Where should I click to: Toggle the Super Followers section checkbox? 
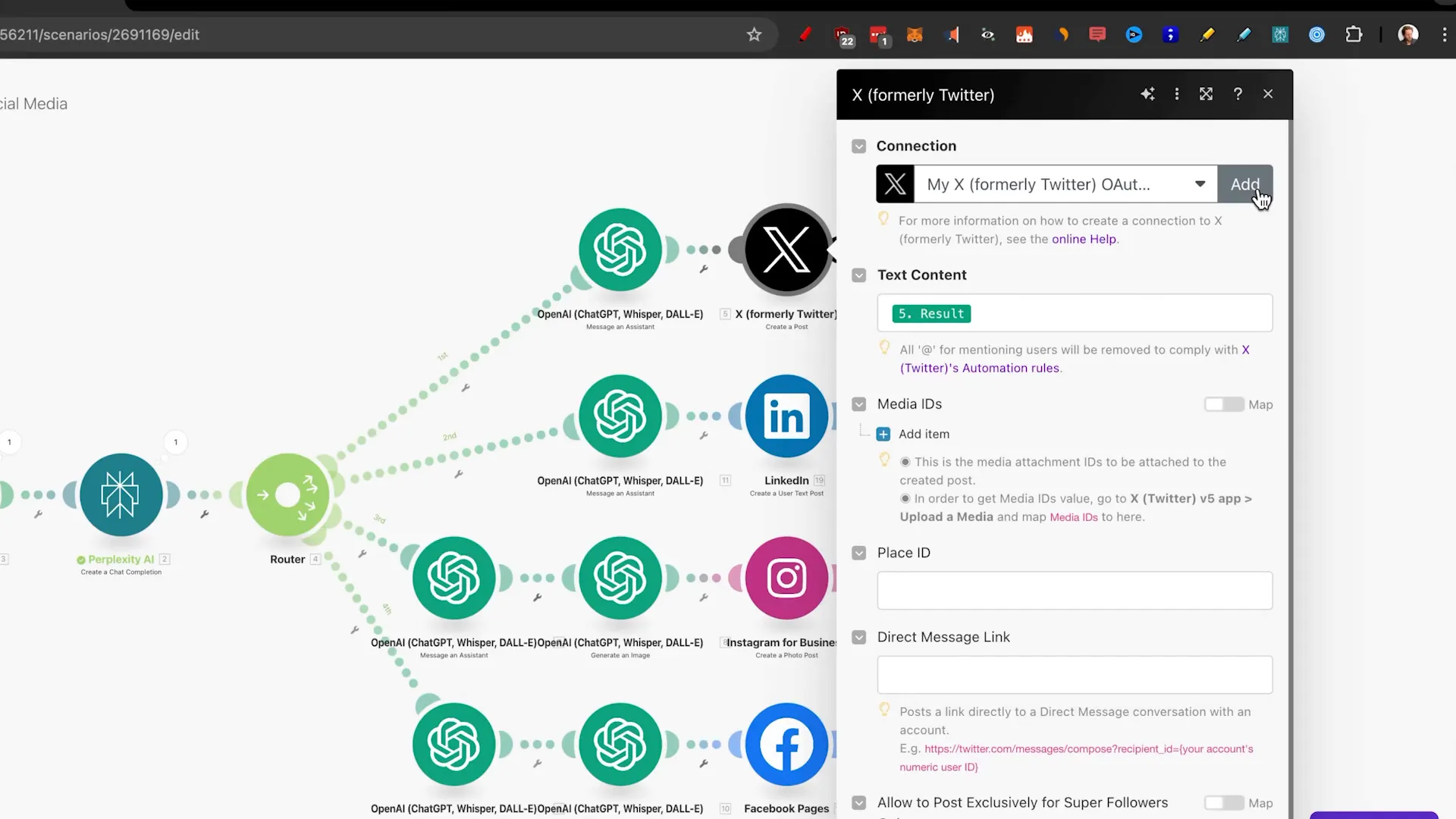point(858,802)
